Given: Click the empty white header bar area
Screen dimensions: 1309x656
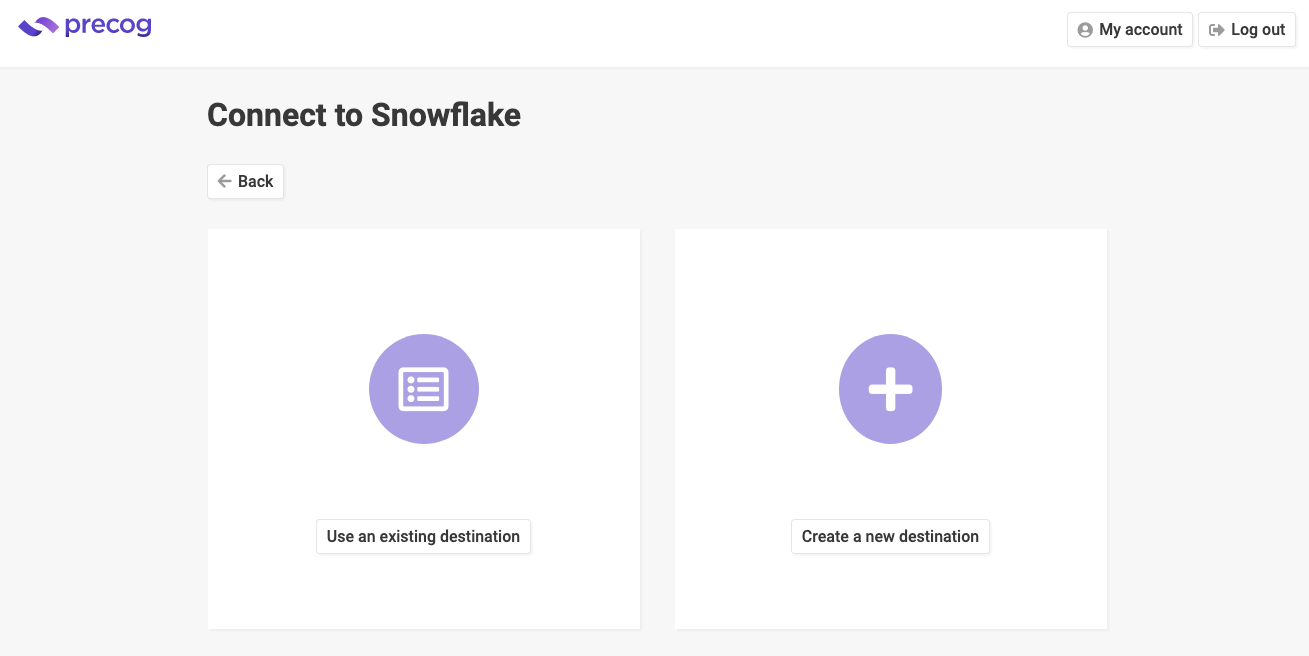Looking at the screenshot, I should [600, 33].
